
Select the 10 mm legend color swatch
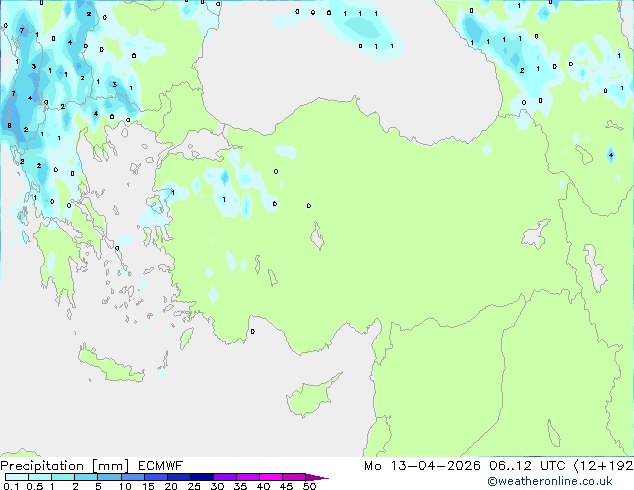pos(133,477)
